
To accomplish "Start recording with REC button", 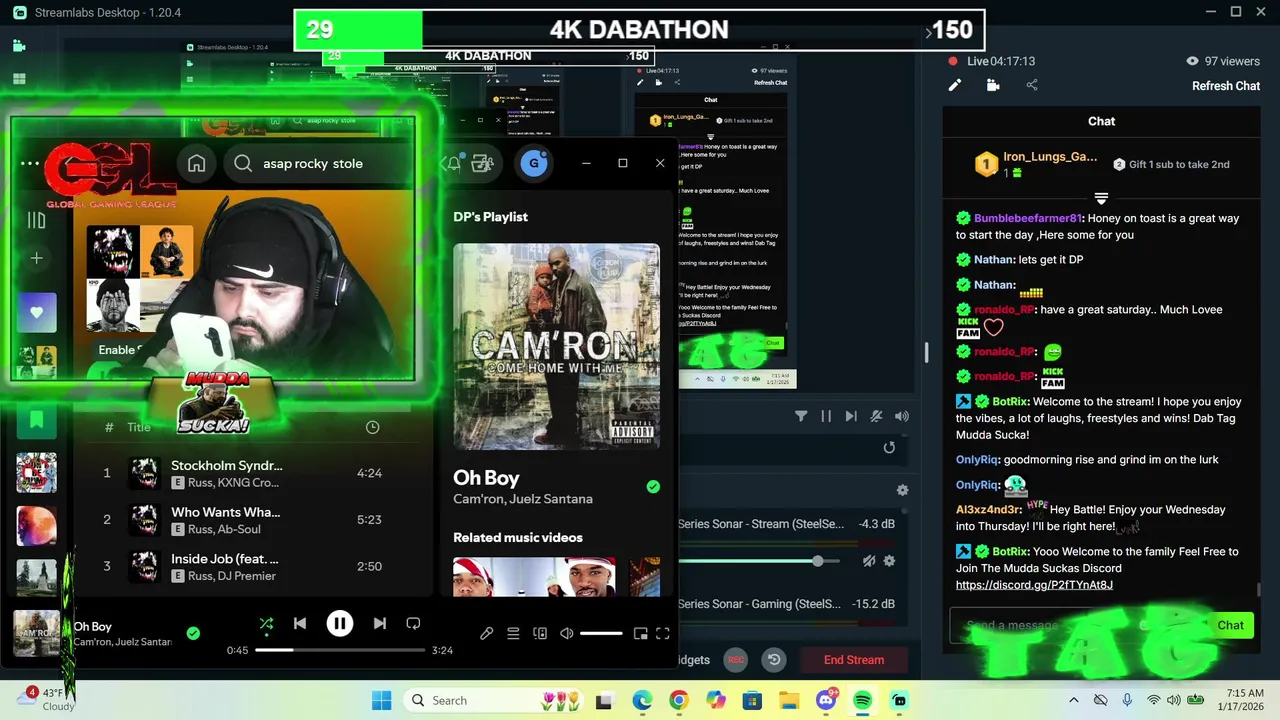I will pyautogui.click(x=736, y=660).
